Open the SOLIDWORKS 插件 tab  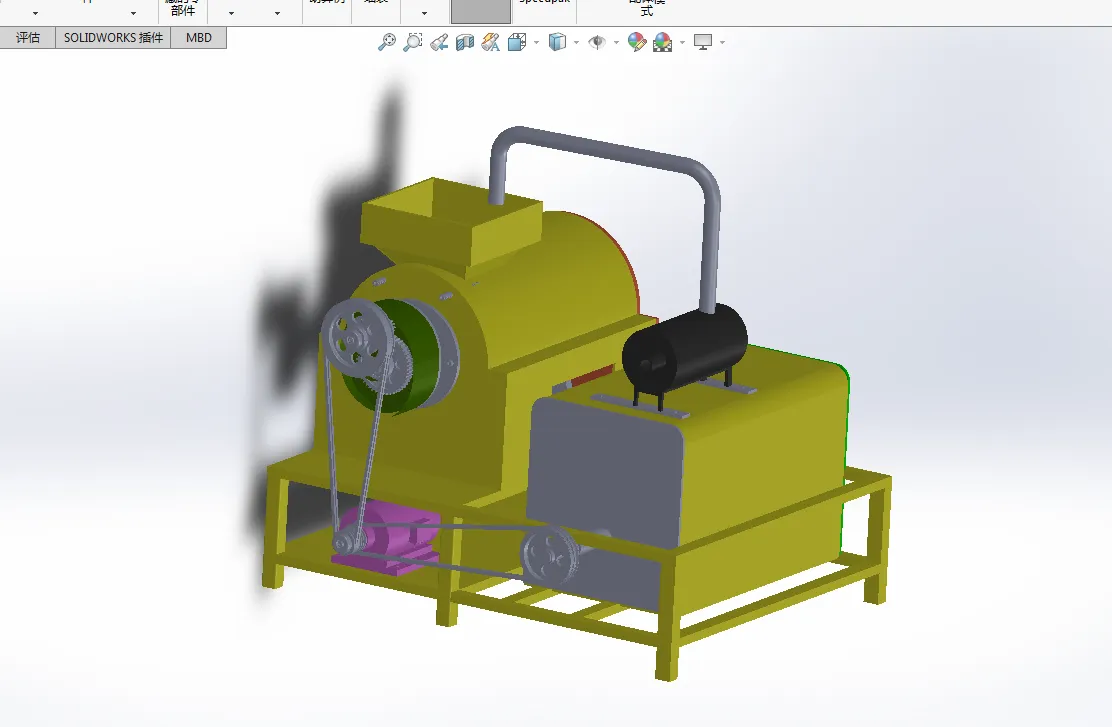click(113, 38)
